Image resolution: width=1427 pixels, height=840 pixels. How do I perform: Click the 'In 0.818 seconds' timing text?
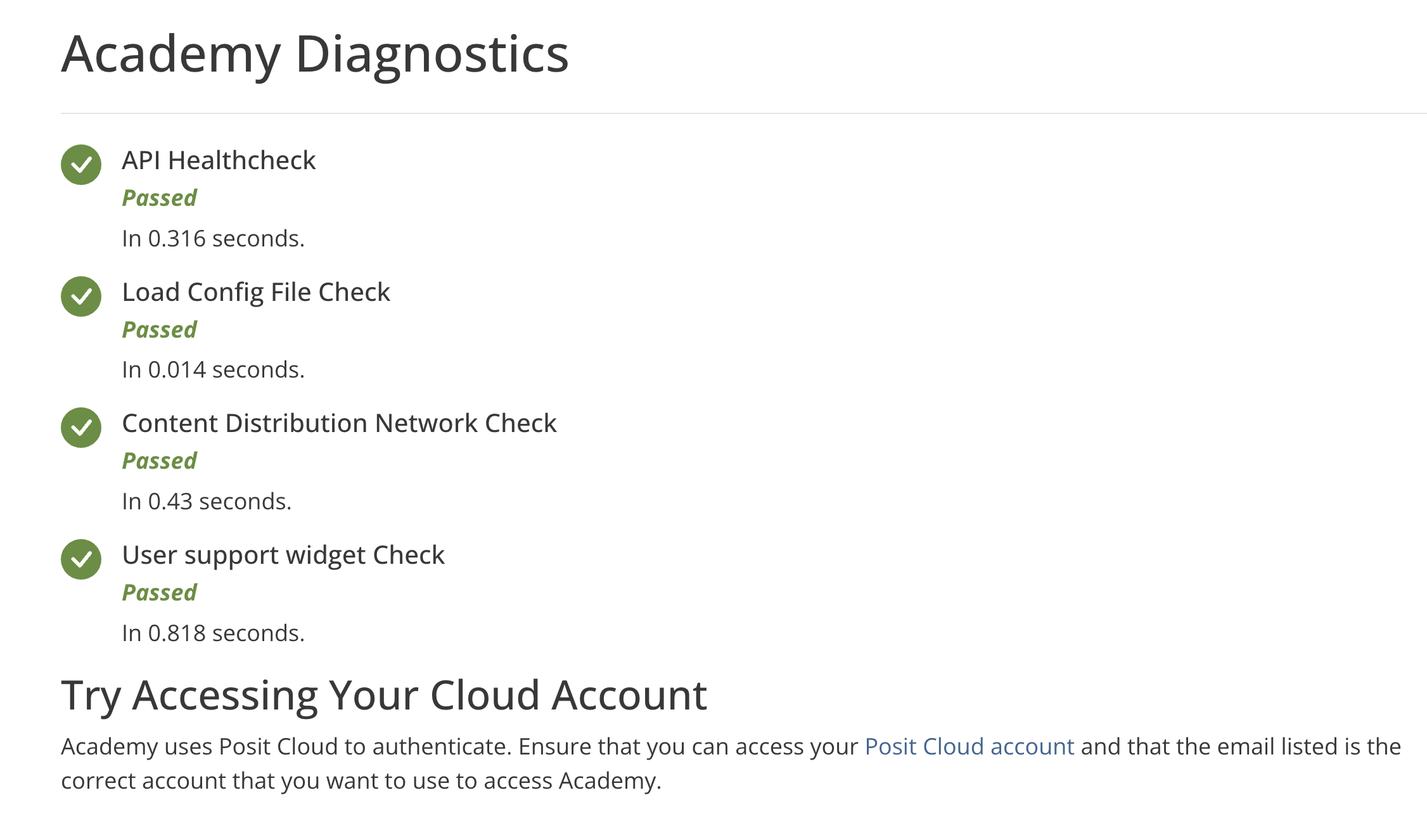point(213,633)
